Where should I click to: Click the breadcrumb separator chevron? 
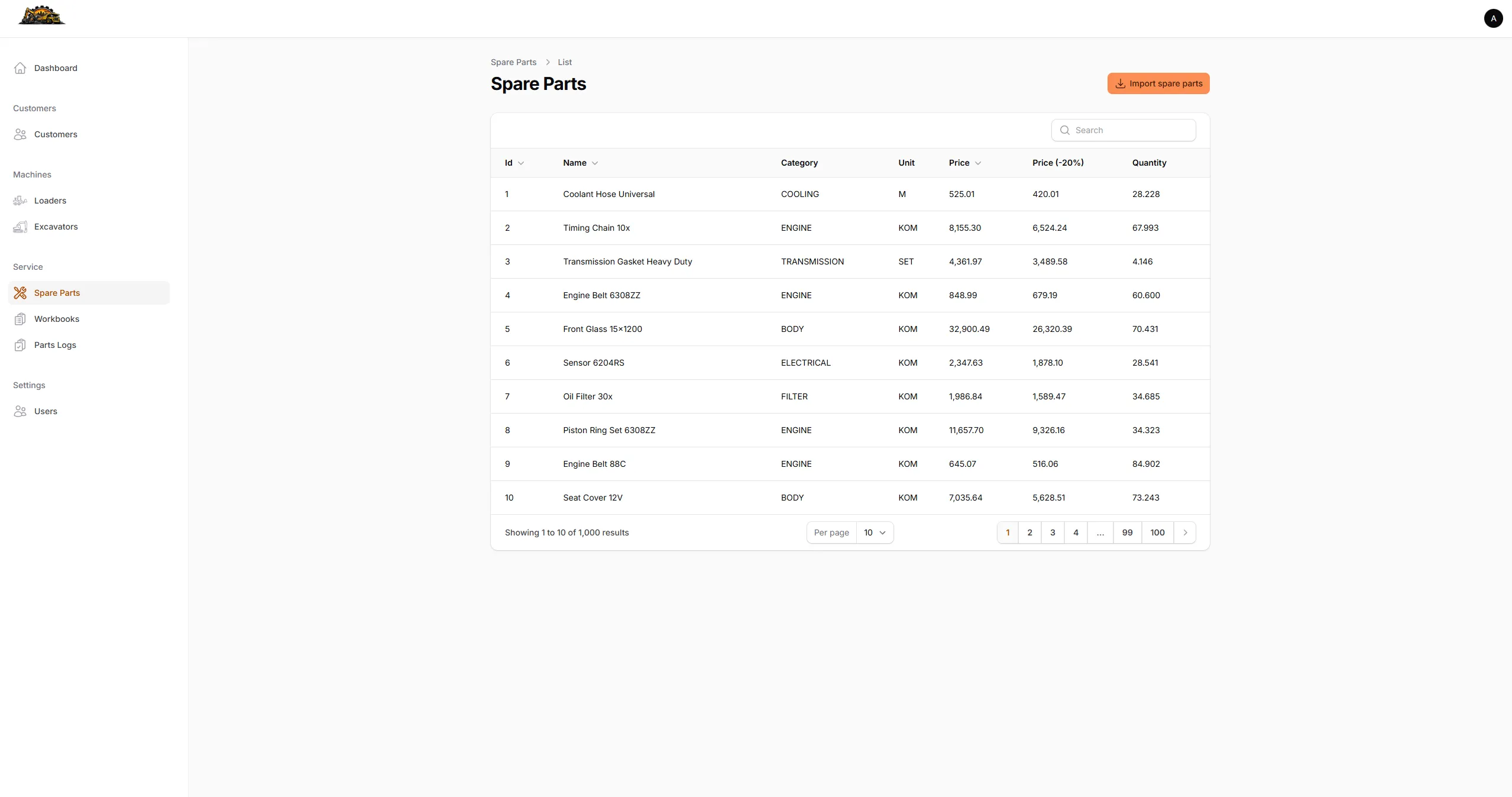(x=548, y=62)
